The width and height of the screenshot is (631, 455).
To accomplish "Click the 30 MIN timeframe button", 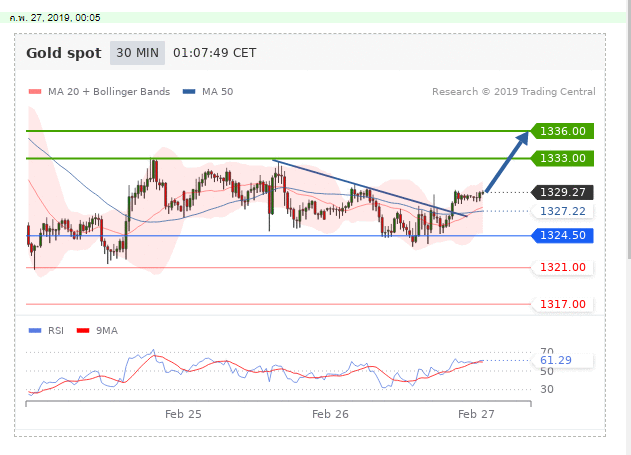I will 138,53.
